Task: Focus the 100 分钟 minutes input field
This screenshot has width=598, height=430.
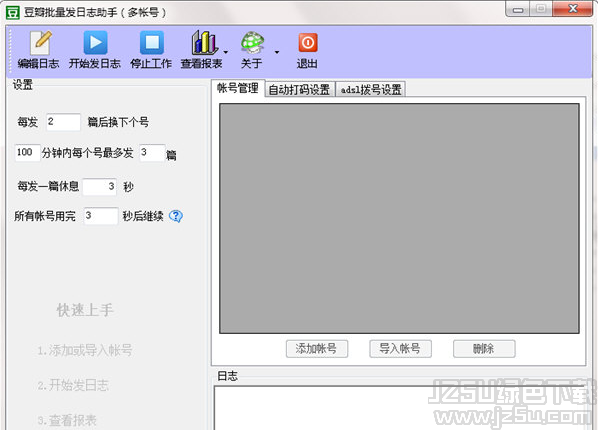Action: (27, 153)
